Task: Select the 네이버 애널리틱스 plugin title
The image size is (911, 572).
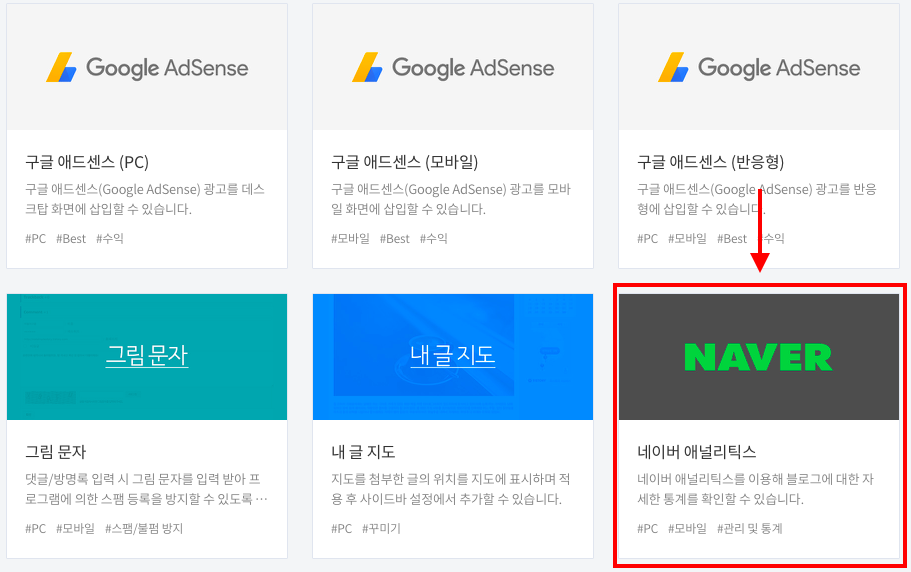Action: point(697,452)
